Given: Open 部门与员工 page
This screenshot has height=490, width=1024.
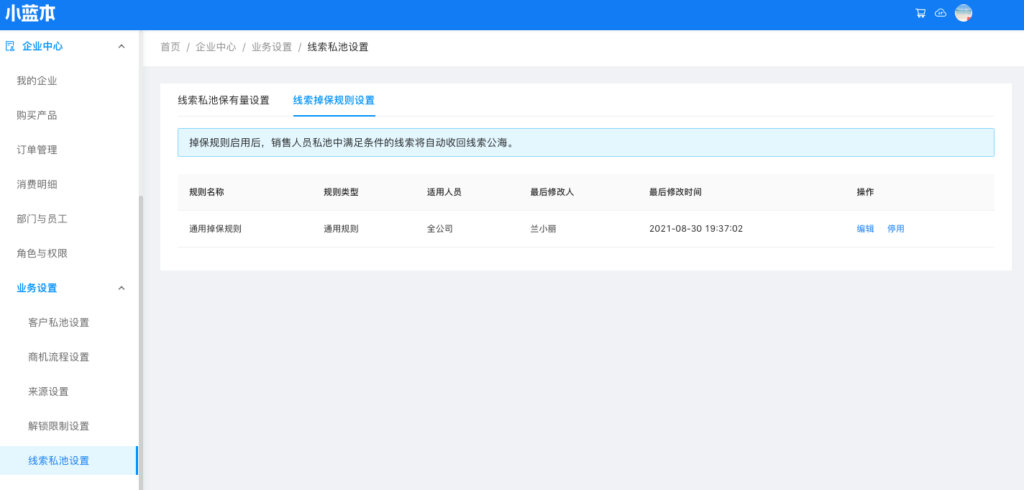Looking at the screenshot, I should point(42,219).
